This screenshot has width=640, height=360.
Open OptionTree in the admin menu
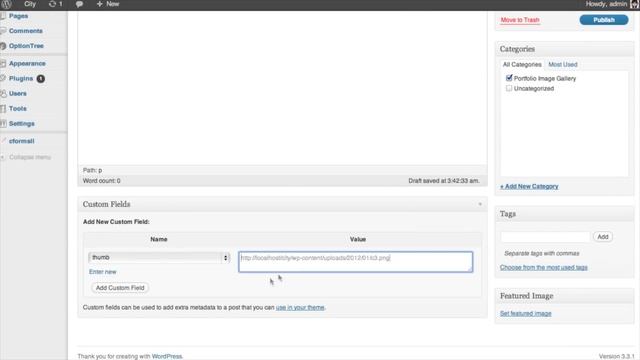click(x=26, y=46)
